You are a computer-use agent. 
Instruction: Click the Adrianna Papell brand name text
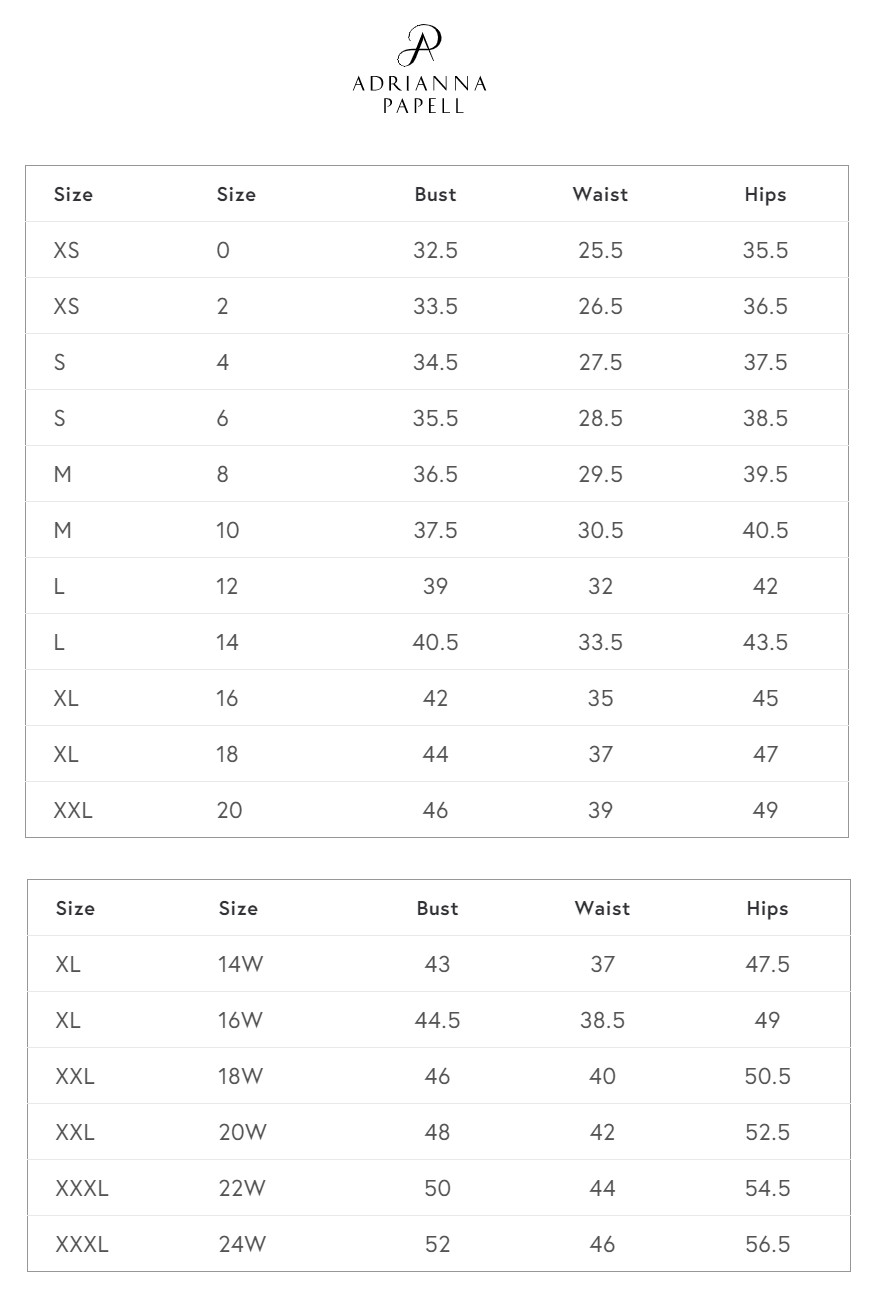pos(420,95)
